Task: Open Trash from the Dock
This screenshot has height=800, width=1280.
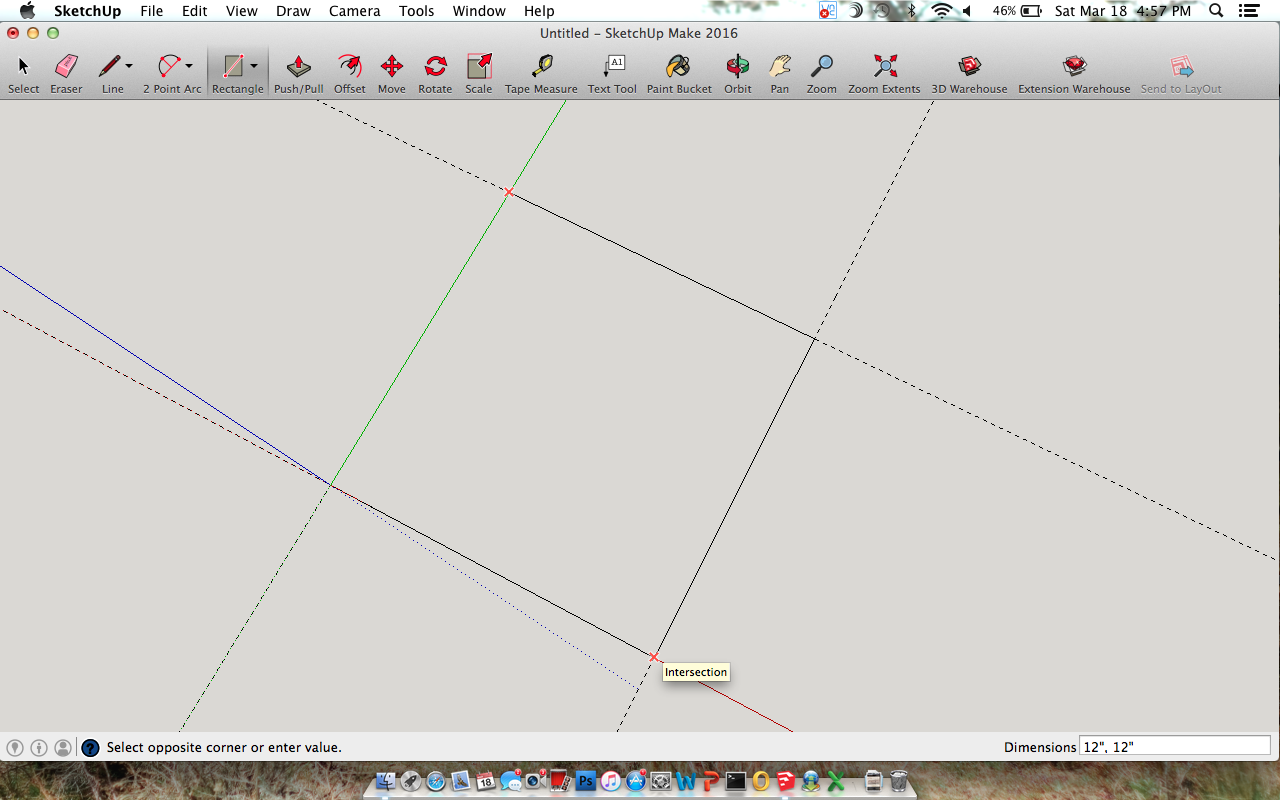Action: coord(898,780)
